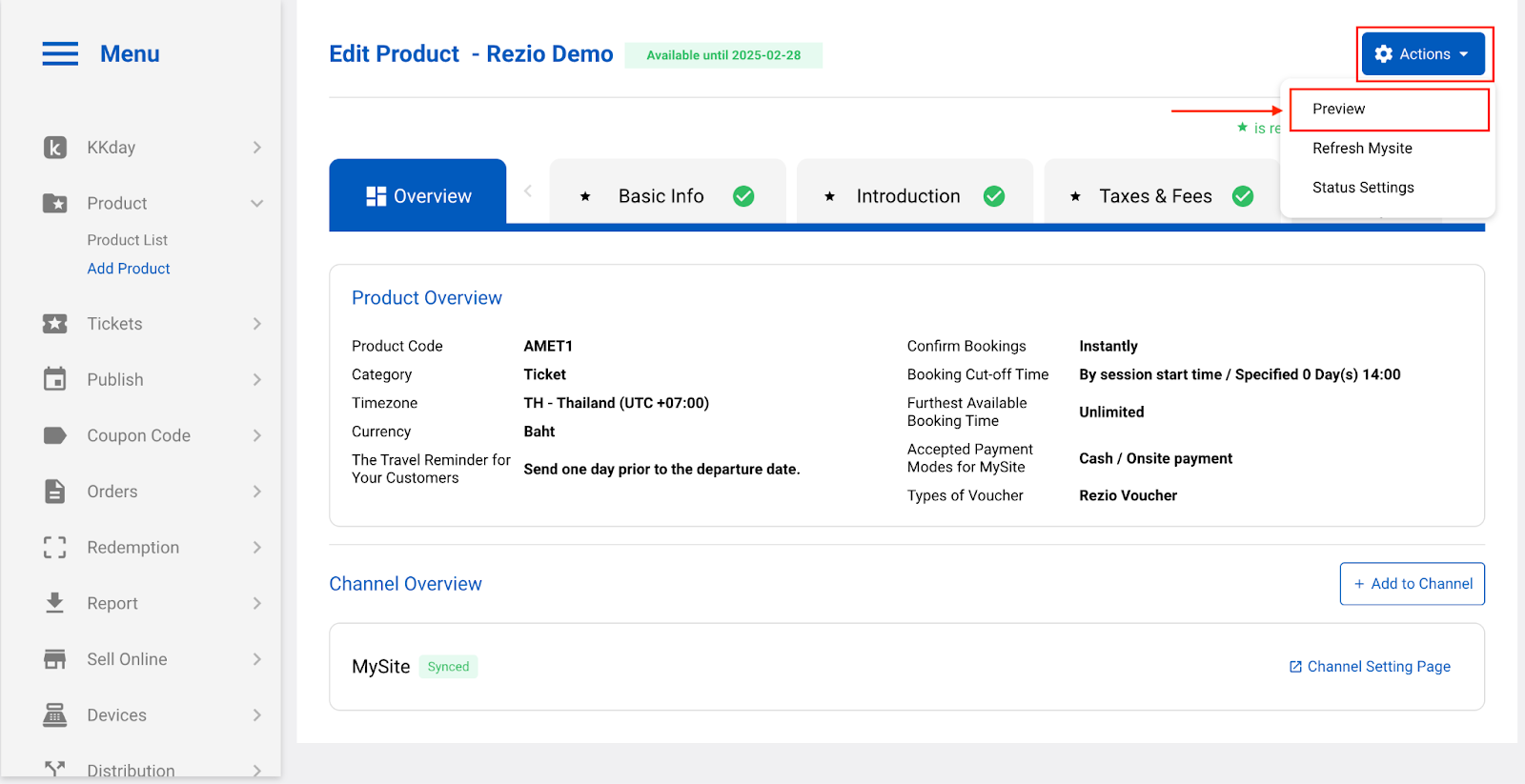Expand the Tickets menu chevron
This screenshot has width=1525, height=784.
click(257, 324)
